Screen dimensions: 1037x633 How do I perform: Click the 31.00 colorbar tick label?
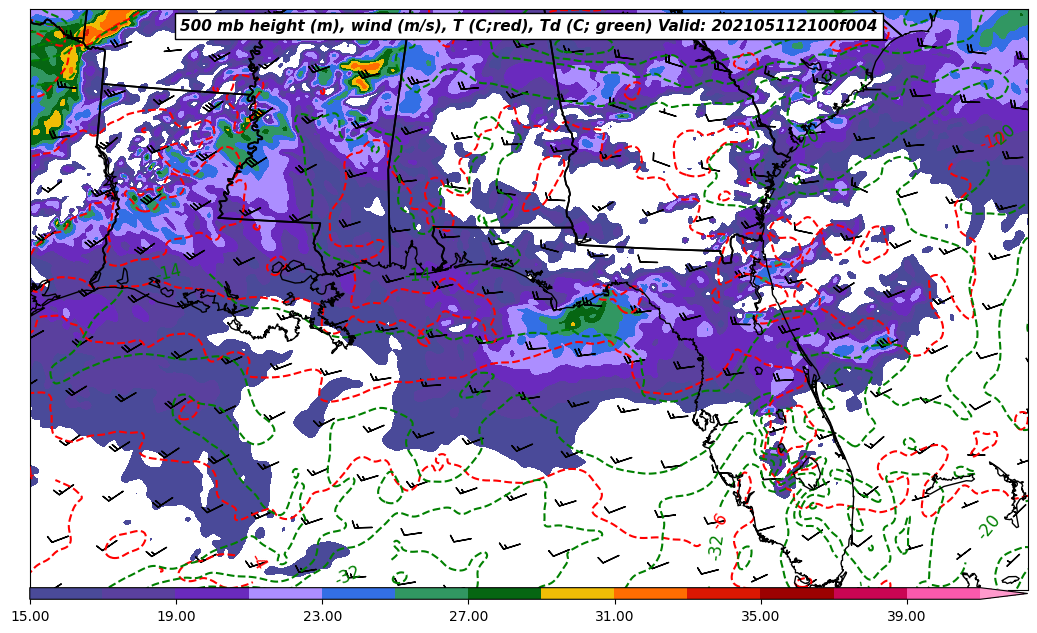pos(614,616)
